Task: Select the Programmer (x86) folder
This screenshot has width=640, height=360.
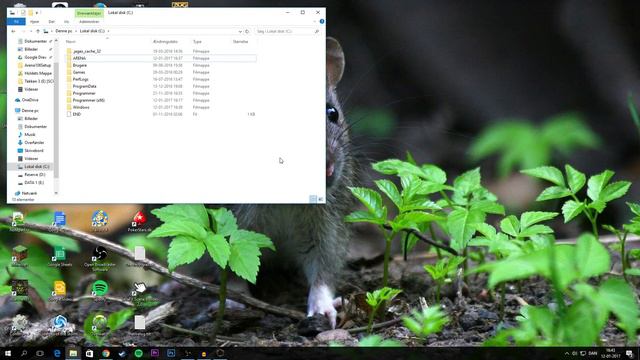Action: pyautogui.click(x=162, y=100)
